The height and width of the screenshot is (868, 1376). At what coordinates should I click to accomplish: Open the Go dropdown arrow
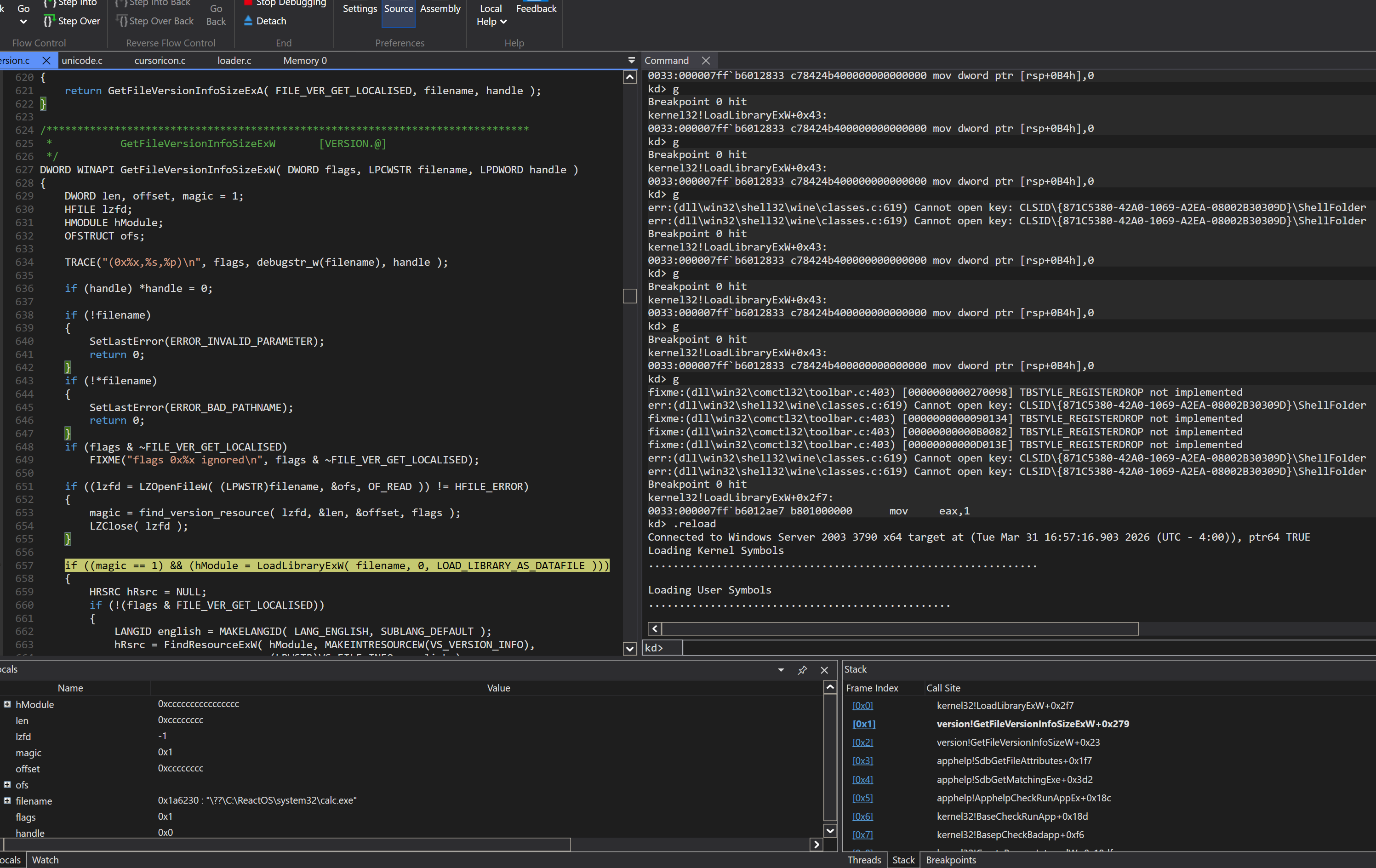(23, 22)
